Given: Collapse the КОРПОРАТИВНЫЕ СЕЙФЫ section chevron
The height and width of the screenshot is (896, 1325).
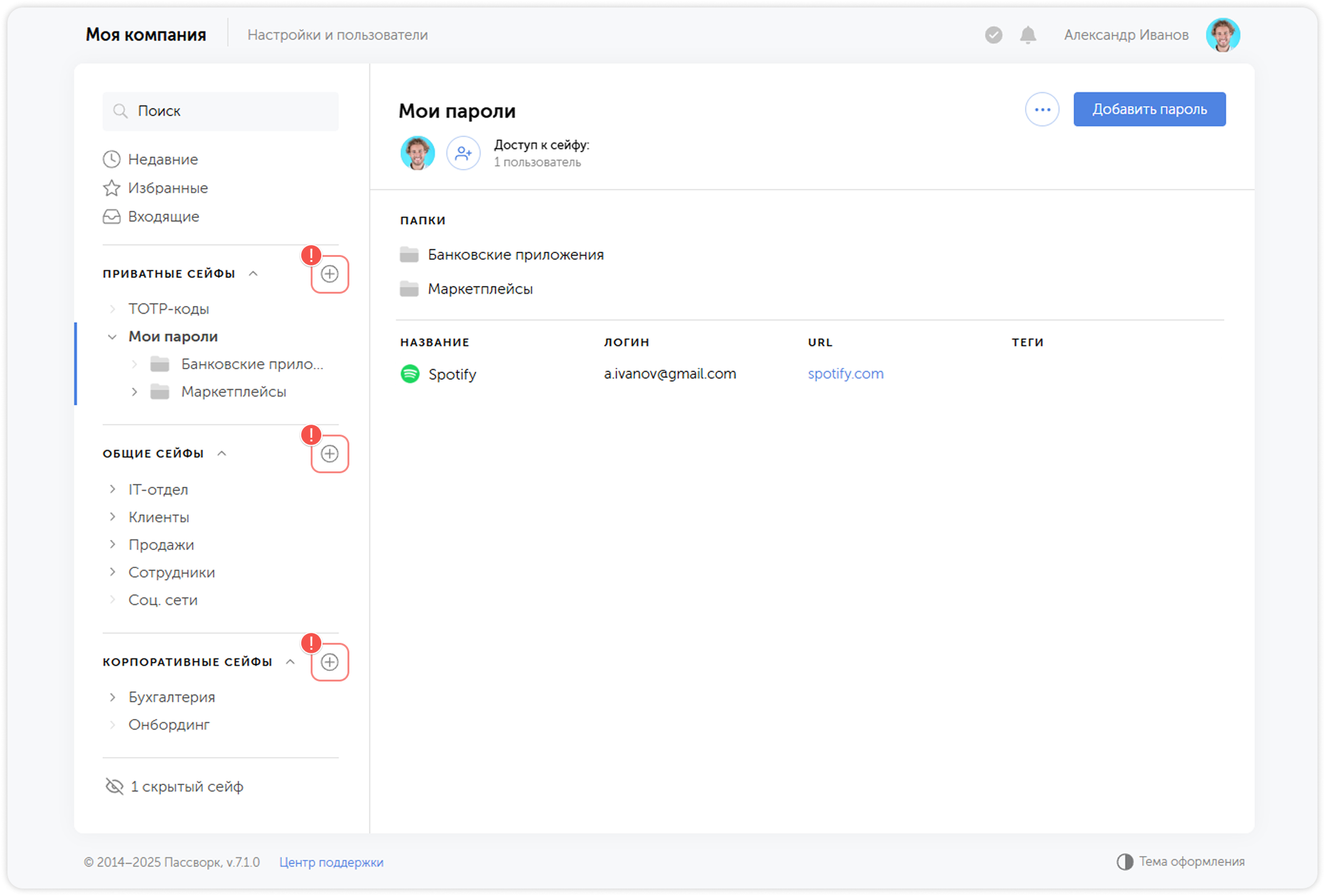Looking at the screenshot, I should pyautogui.click(x=290, y=662).
